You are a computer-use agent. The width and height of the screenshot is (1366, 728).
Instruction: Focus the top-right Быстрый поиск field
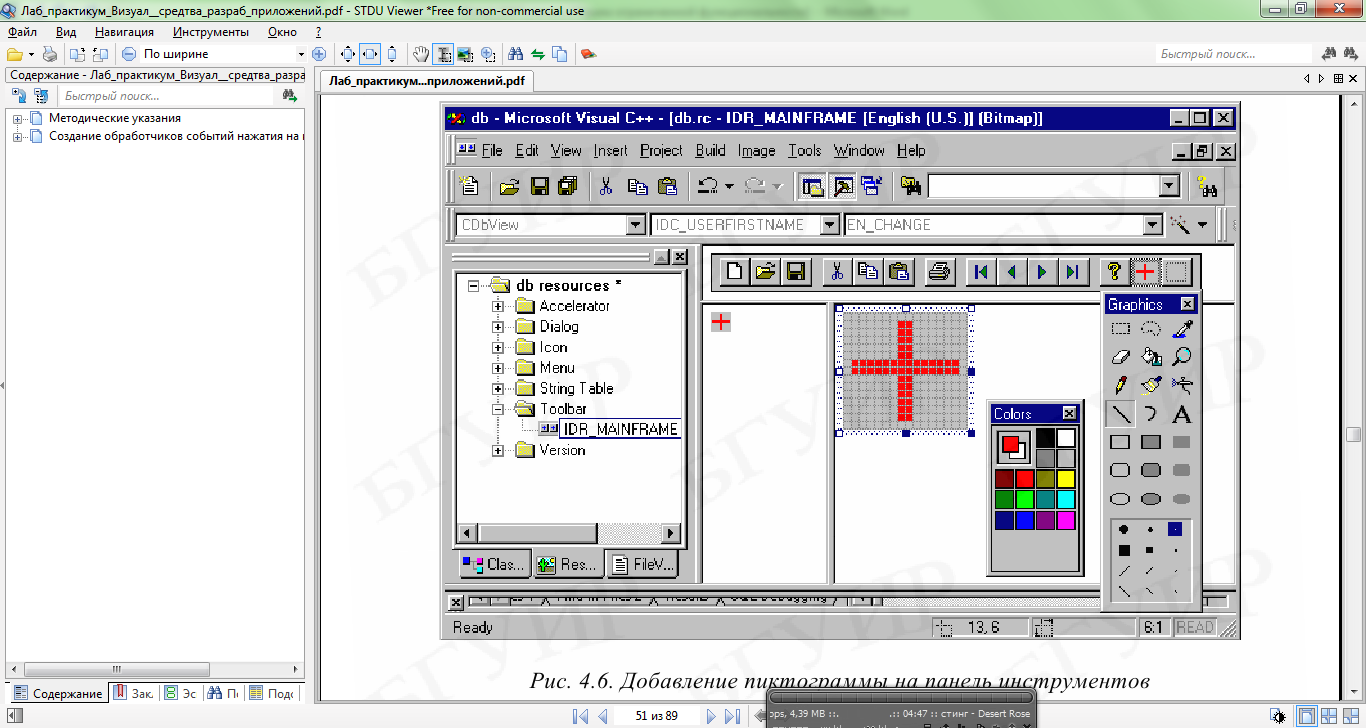point(1234,54)
